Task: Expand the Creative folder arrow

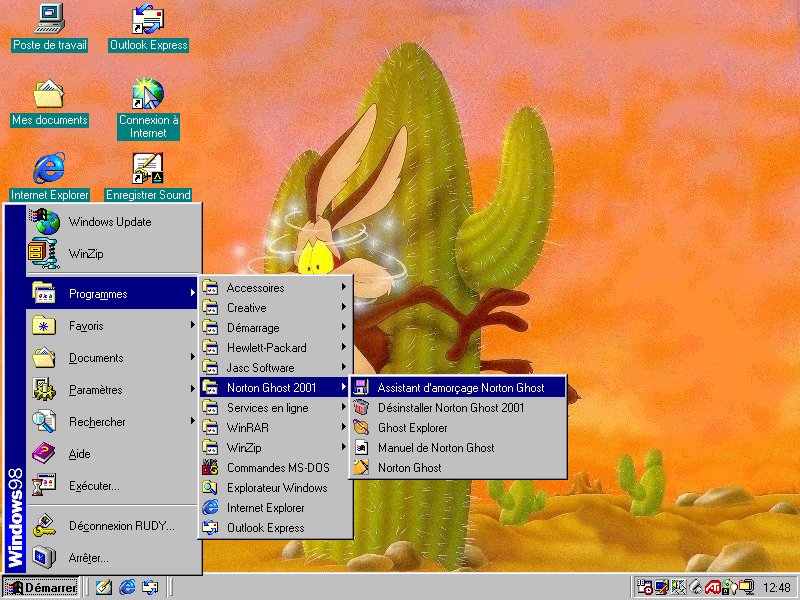Action: coord(344,307)
